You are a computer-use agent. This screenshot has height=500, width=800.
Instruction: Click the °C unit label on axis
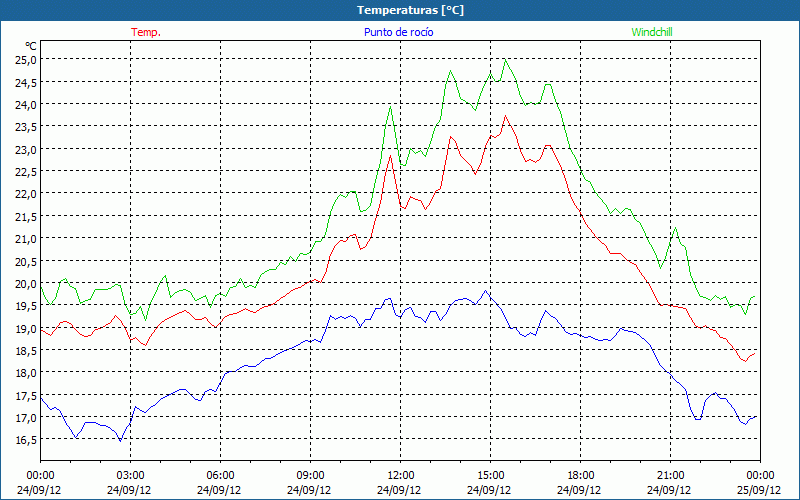(x=31, y=45)
